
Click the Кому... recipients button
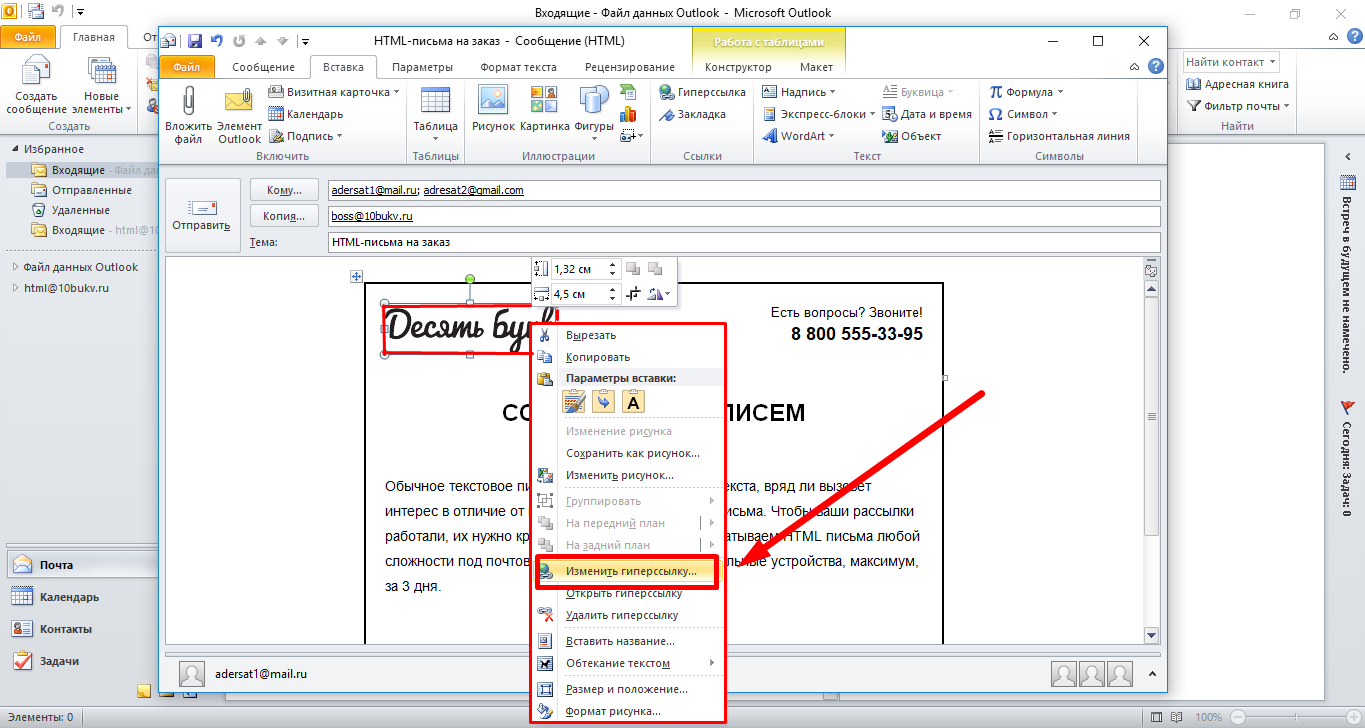tap(284, 190)
